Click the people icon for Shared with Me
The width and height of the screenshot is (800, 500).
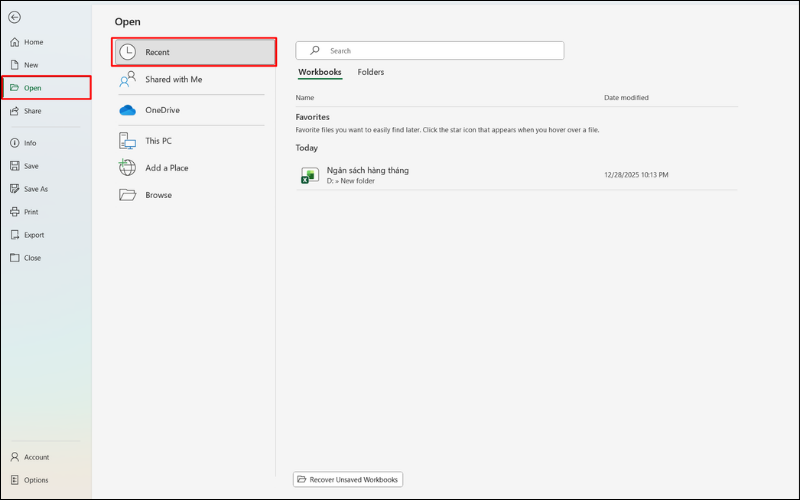point(128,79)
